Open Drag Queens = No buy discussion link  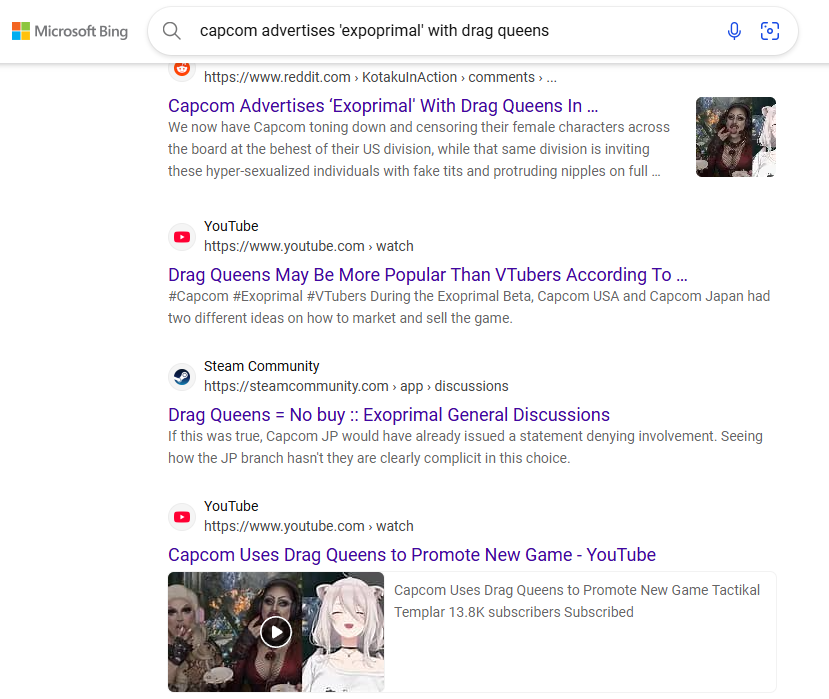(389, 415)
